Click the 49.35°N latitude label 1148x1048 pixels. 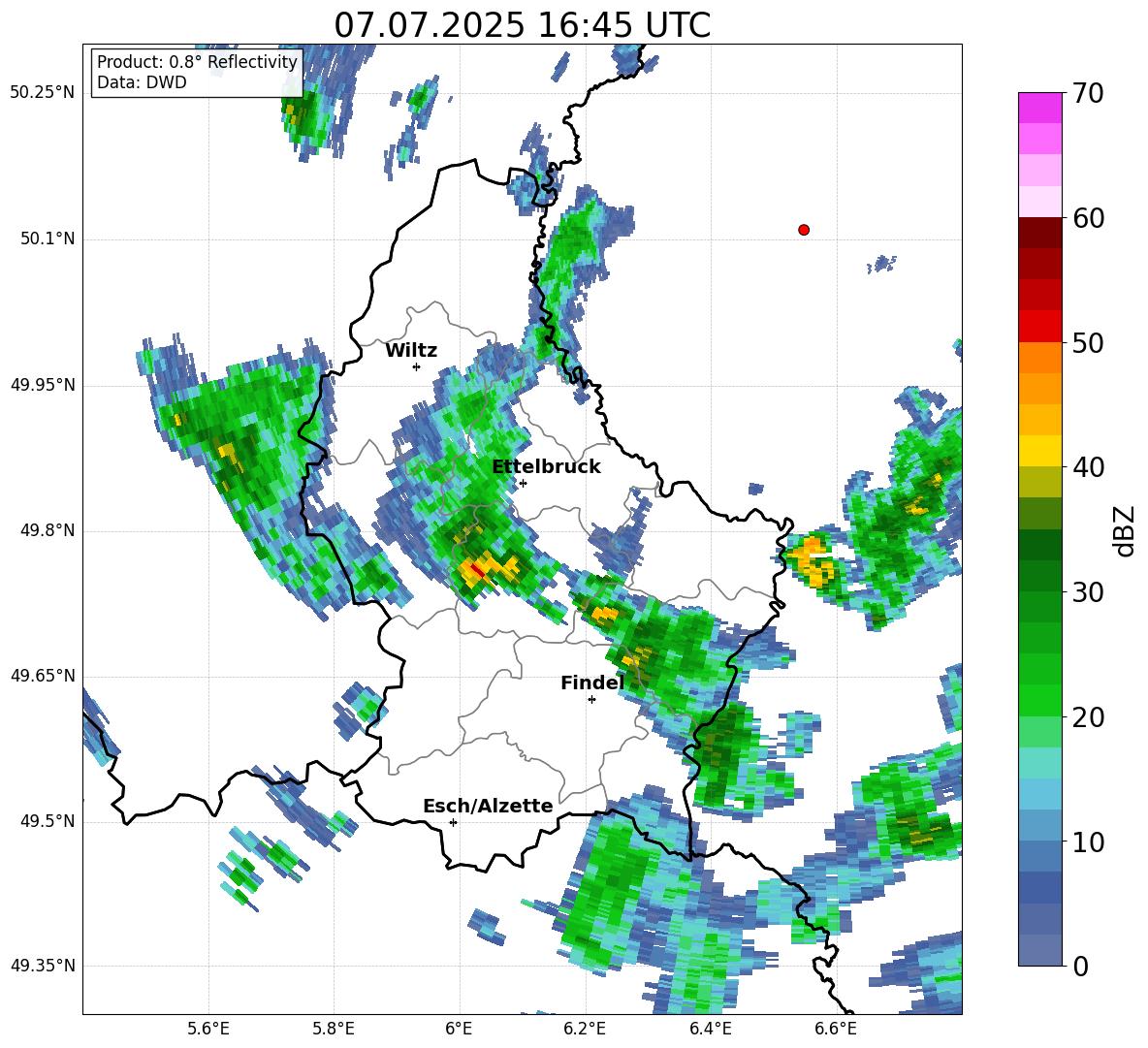pyautogui.click(x=43, y=966)
